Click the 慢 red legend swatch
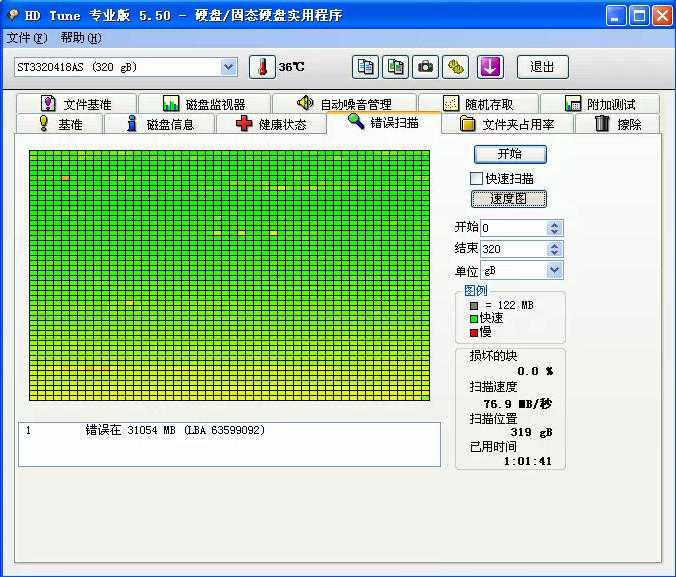The image size is (676, 577). 474,332
